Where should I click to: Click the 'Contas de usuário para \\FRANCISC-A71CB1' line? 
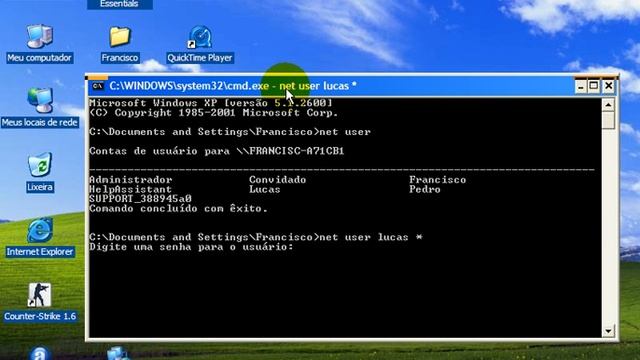(x=217, y=151)
